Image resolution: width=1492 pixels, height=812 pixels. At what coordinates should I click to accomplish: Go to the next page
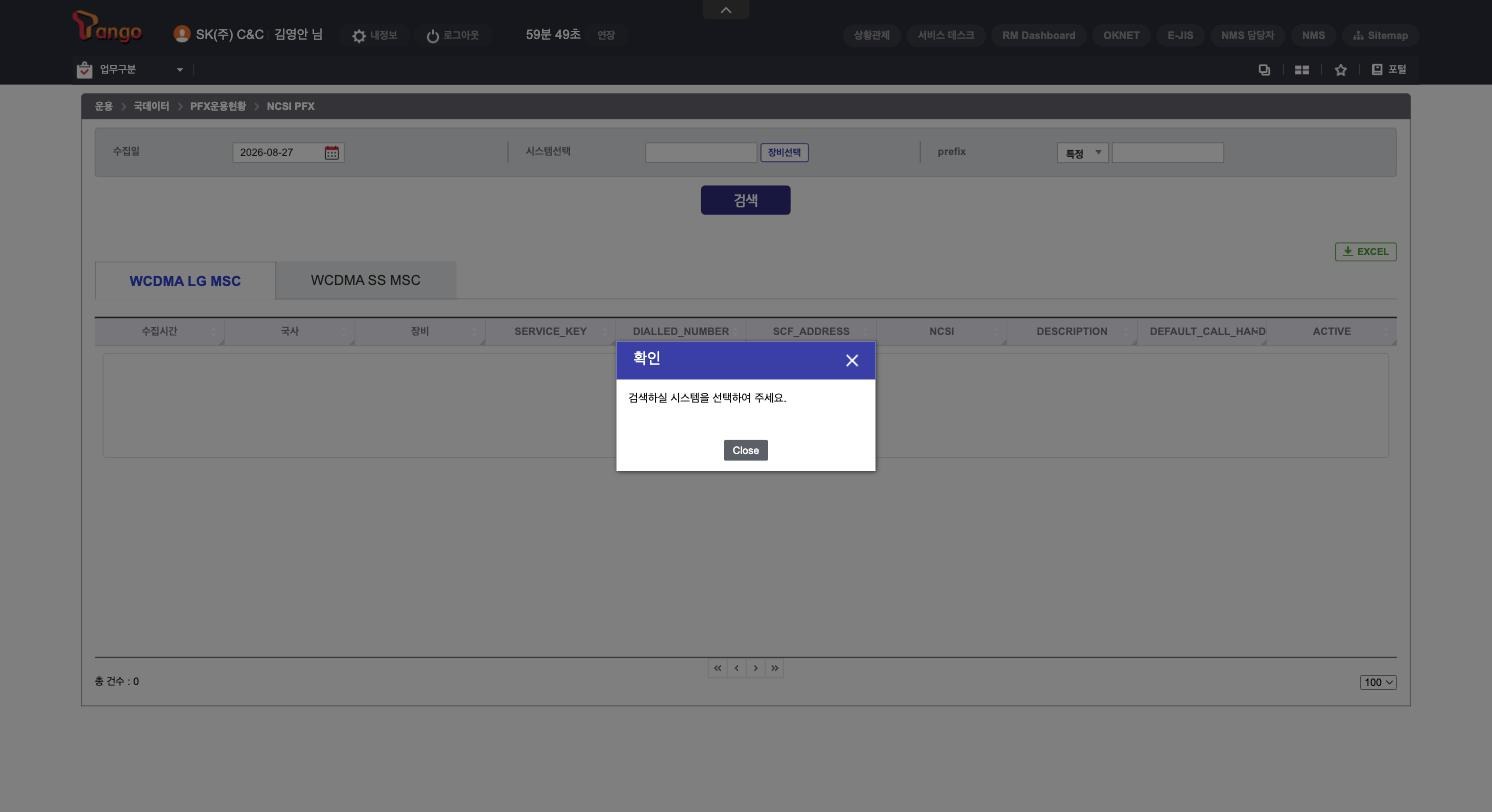tap(755, 668)
